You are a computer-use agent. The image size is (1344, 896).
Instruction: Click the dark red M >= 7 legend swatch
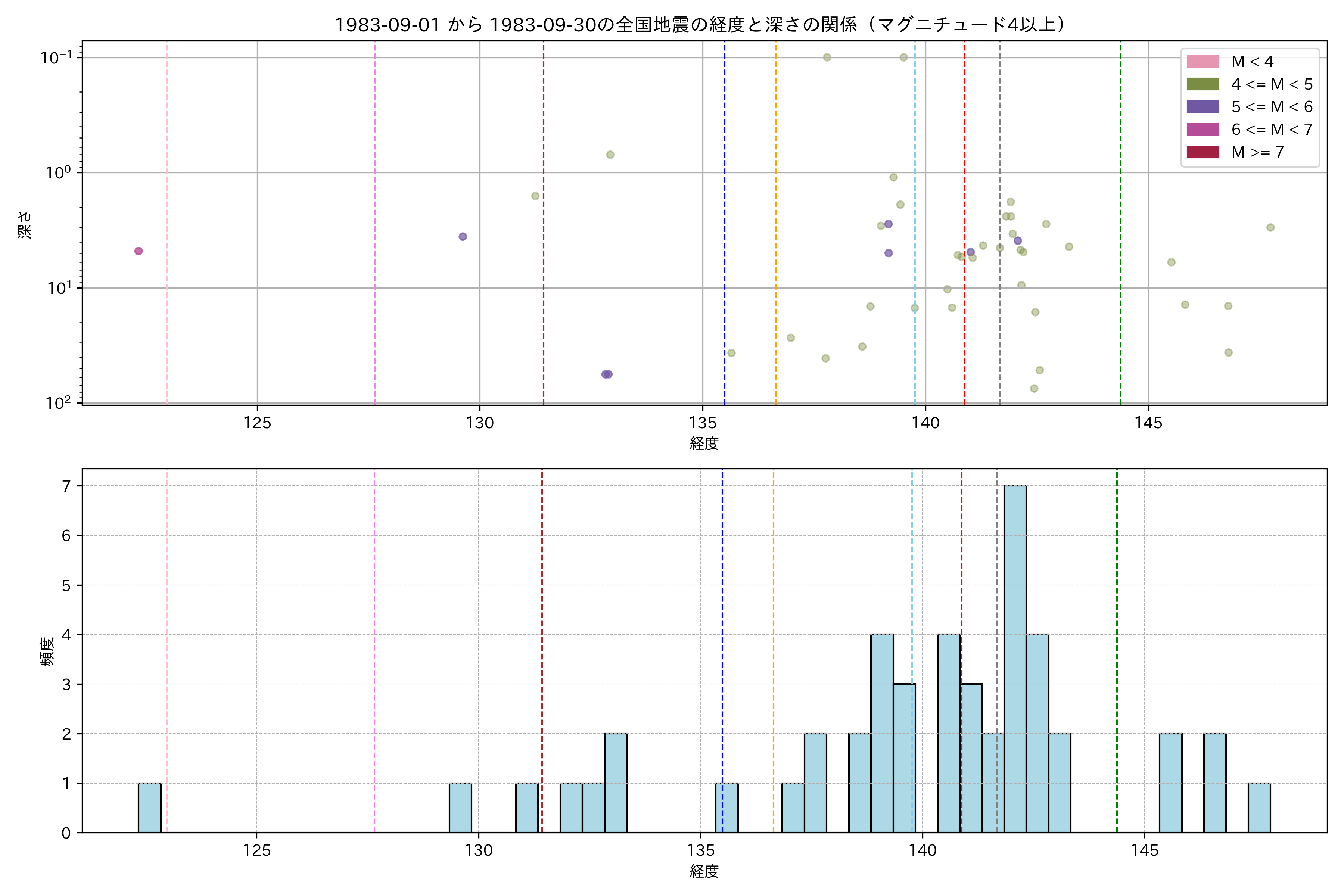1202,152
